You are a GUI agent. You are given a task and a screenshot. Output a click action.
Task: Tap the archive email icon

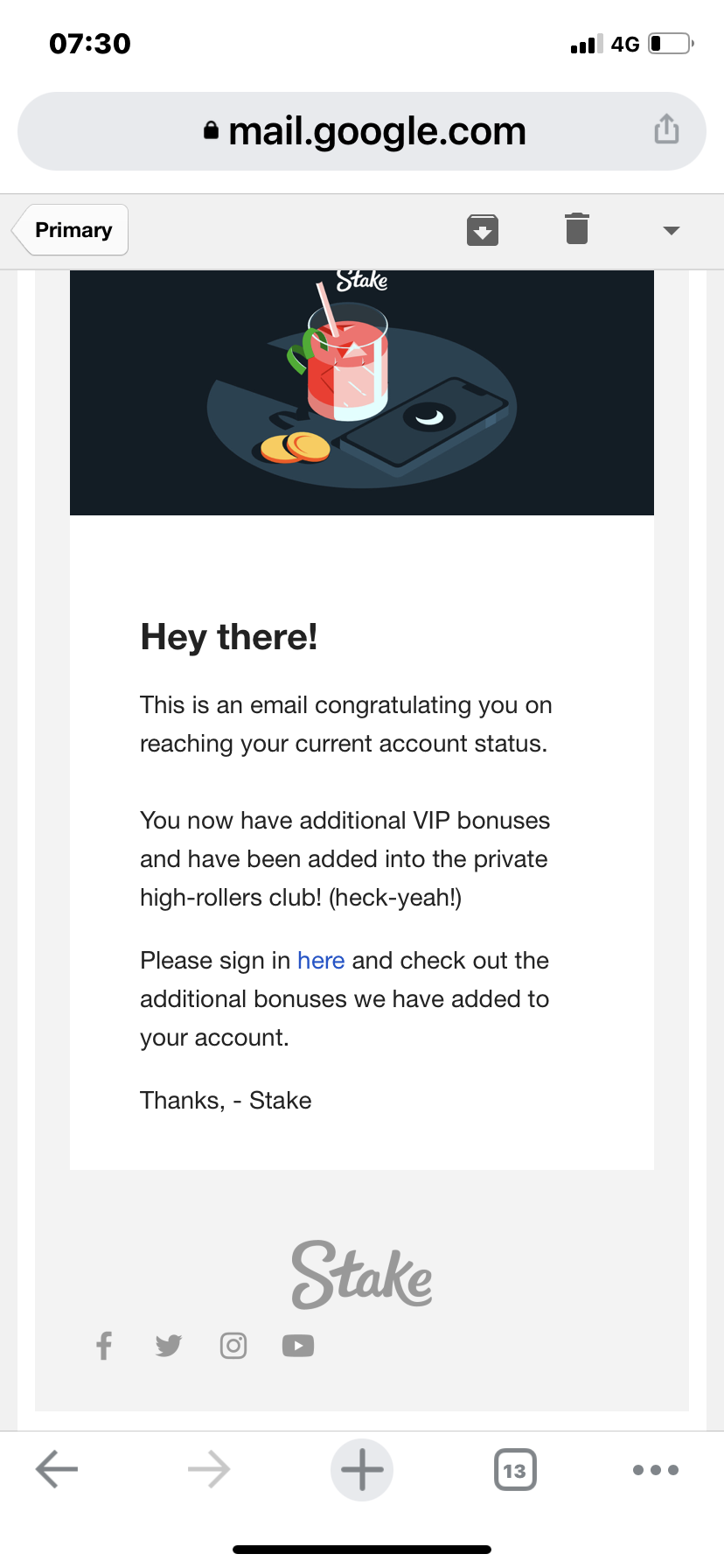pyautogui.click(x=483, y=230)
